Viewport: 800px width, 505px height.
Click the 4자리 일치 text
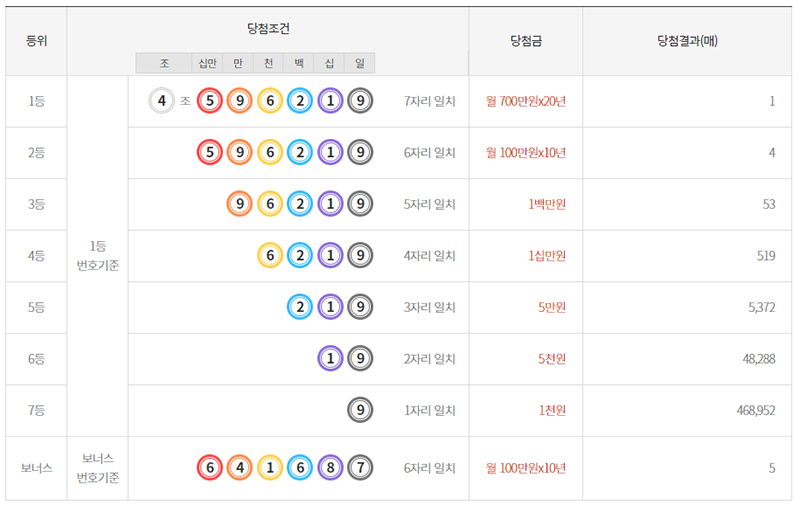430,256
